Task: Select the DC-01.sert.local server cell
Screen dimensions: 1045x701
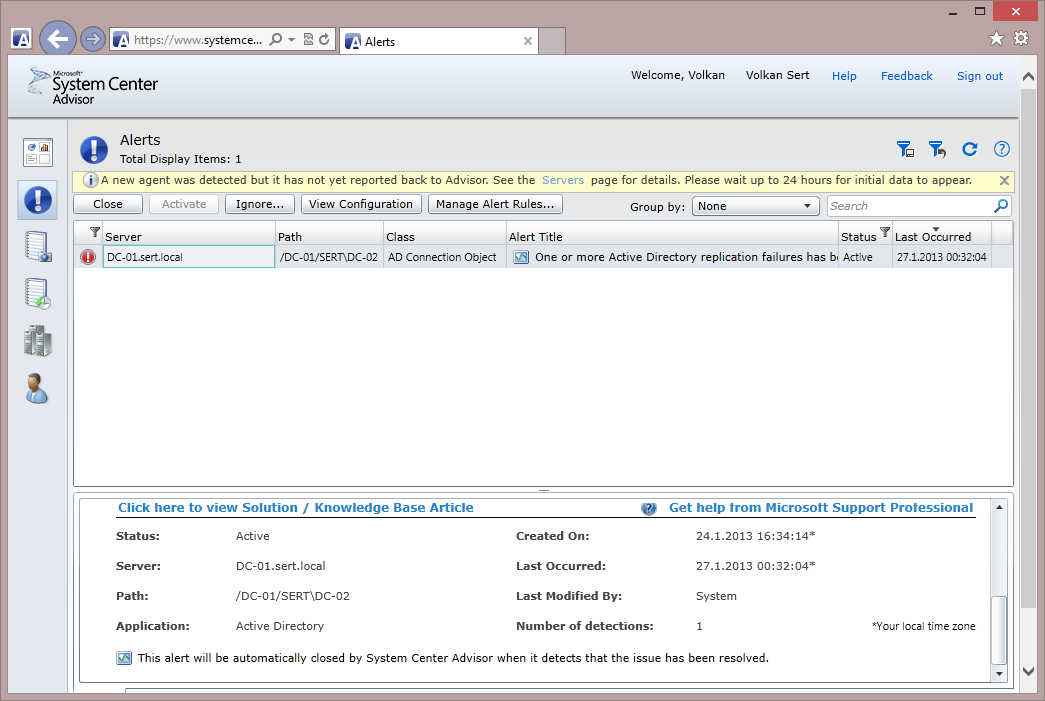Action: click(x=189, y=257)
